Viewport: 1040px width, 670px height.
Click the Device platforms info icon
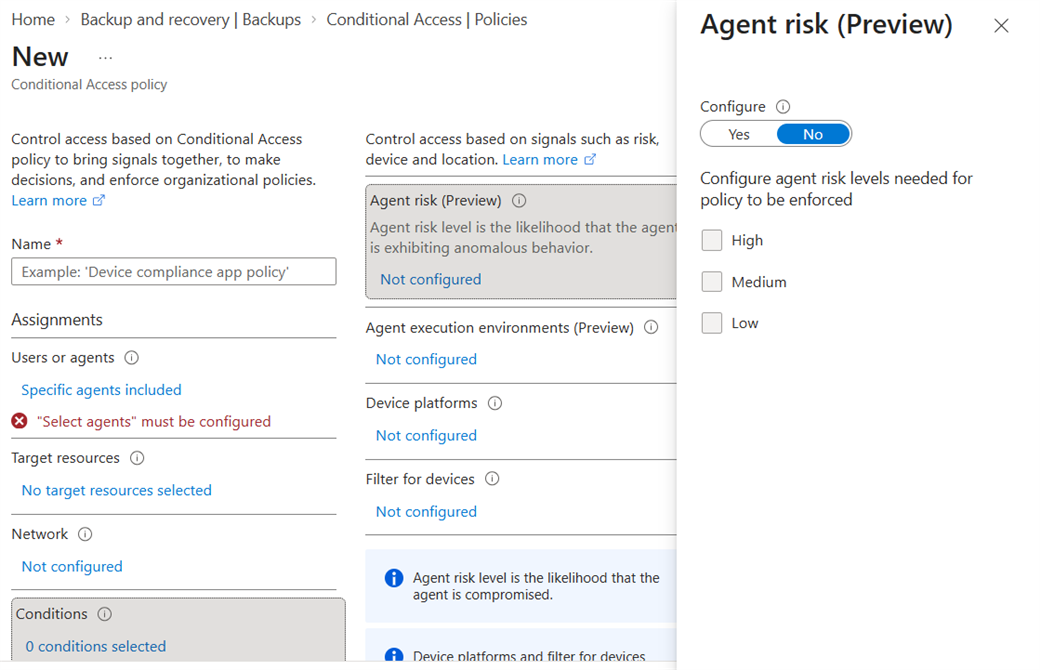coord(495,403)
